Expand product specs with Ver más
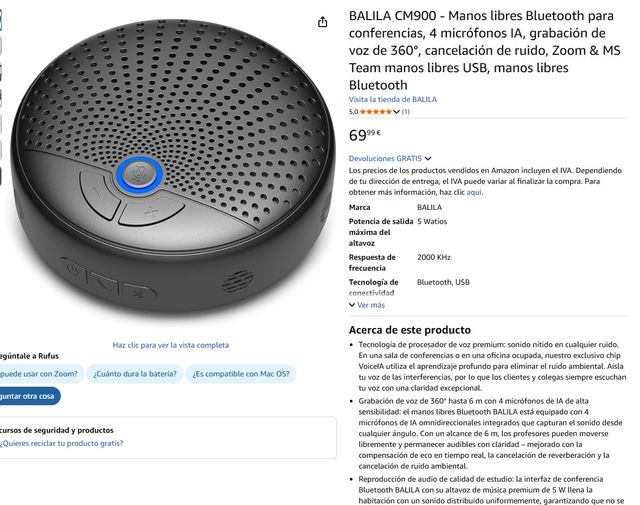 pyautogui.click(x=367, y=305)
